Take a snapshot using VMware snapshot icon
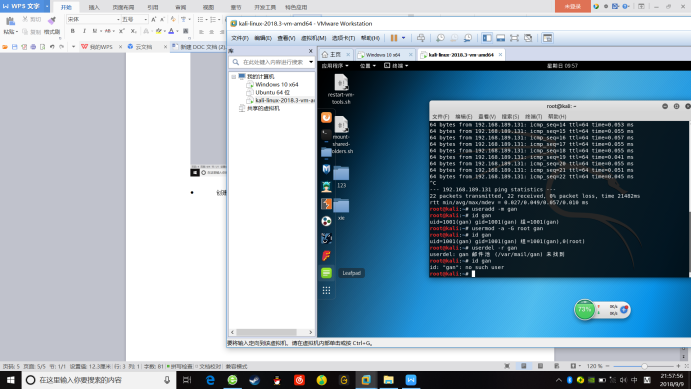The width and height of the screenshot is (692, 389). 440,38
